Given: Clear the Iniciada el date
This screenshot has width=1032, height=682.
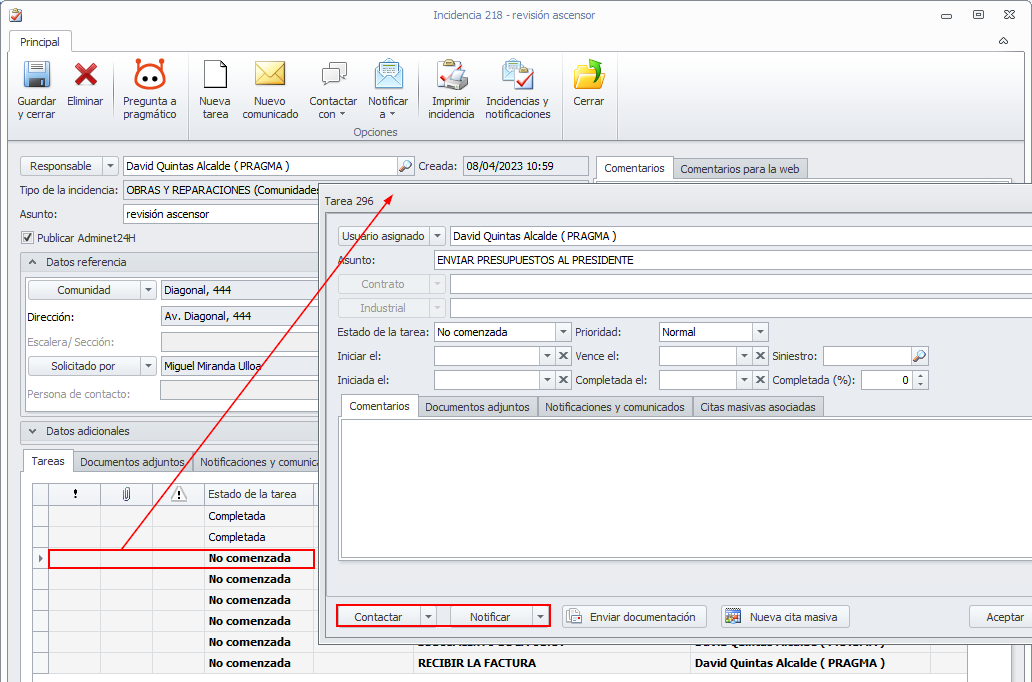Looking at the screenshot, I should 563,380.
